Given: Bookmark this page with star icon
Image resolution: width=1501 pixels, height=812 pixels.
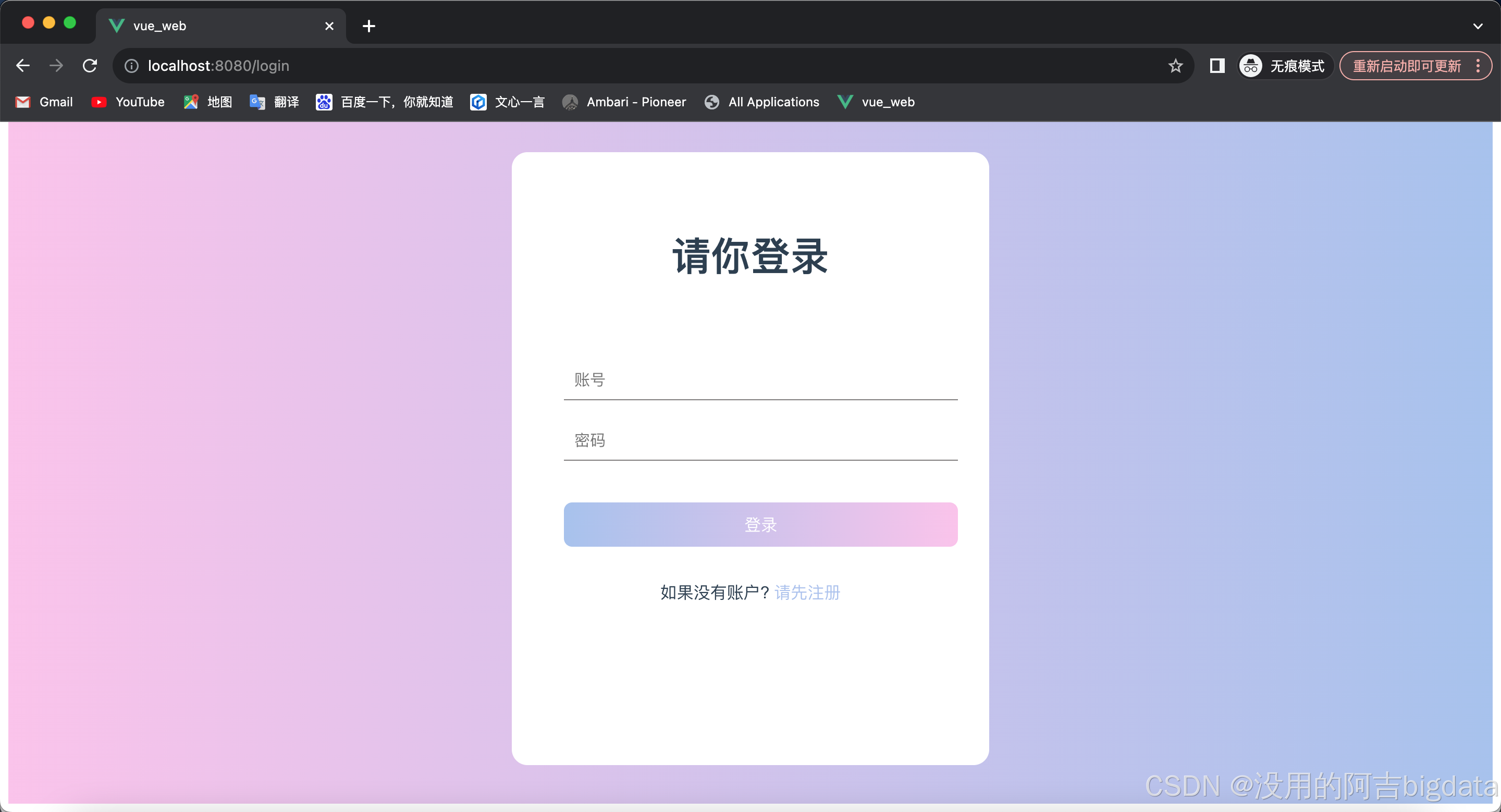Looking at the screenshot, I should (1175, 66).
